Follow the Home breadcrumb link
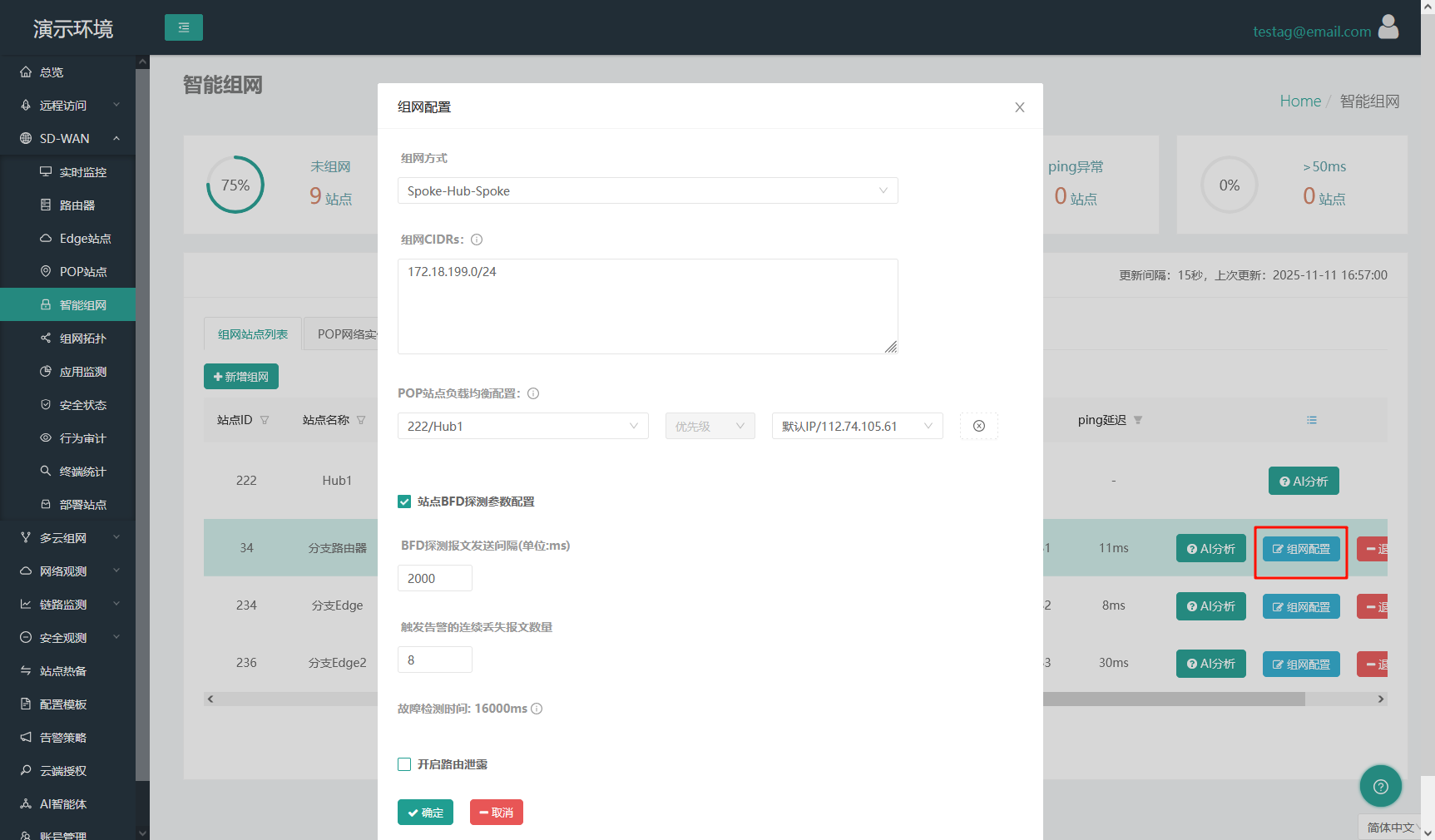The width and height of the screenshot is (1435, 840). pyautogui.click(x=1300, y=101)
